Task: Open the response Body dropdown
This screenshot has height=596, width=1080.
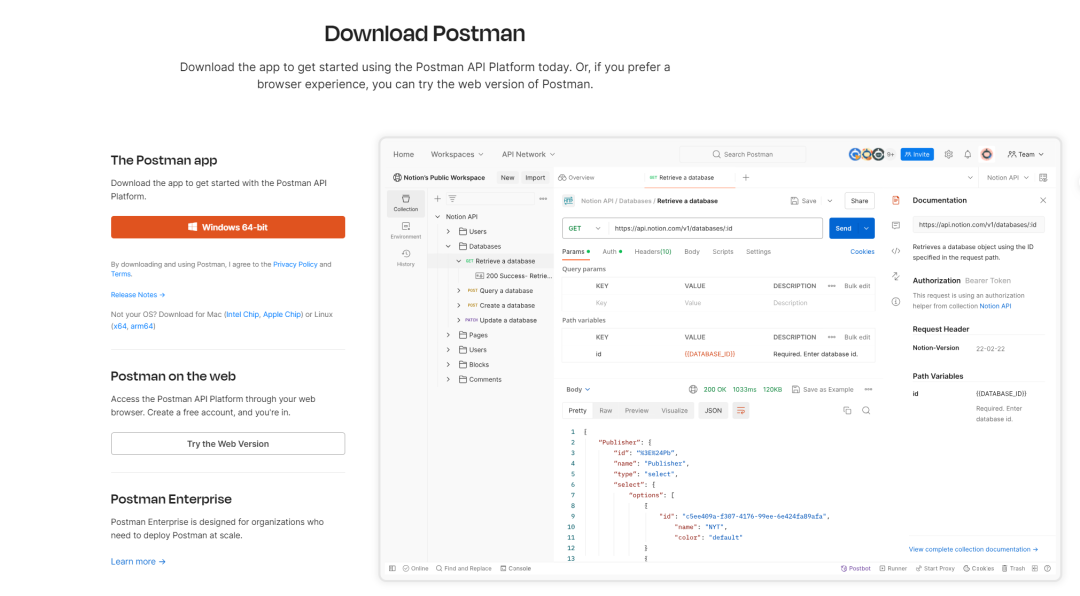Action: pyautogui.click(x=578, y=389)
